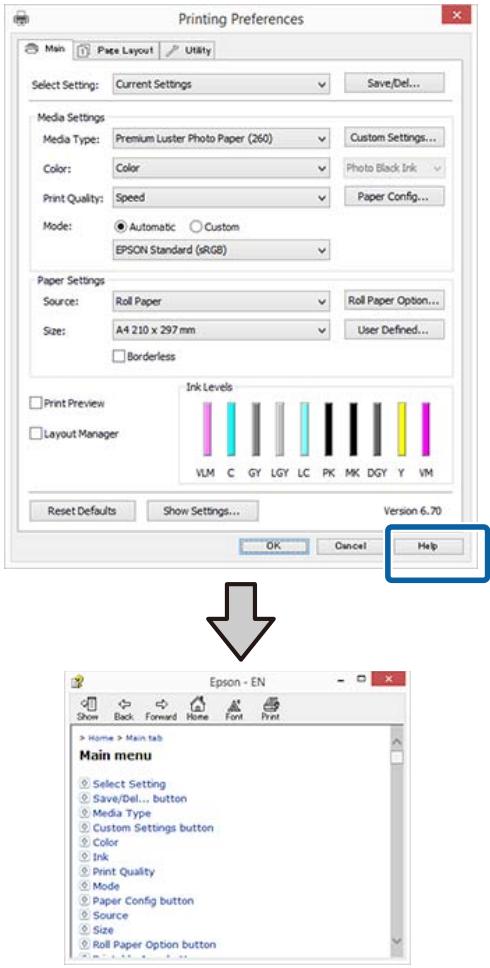
Task: Switch to the Main tab
Action: point(46,49)
